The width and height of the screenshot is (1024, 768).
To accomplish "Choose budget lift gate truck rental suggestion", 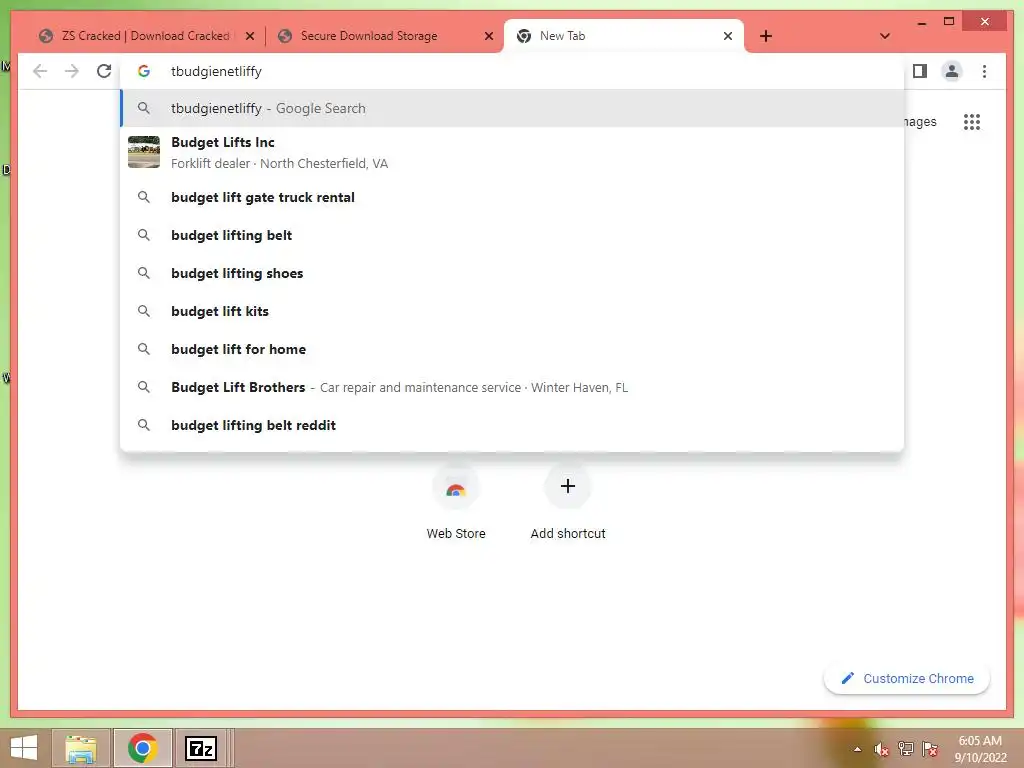I will click(x=512, y=197).
